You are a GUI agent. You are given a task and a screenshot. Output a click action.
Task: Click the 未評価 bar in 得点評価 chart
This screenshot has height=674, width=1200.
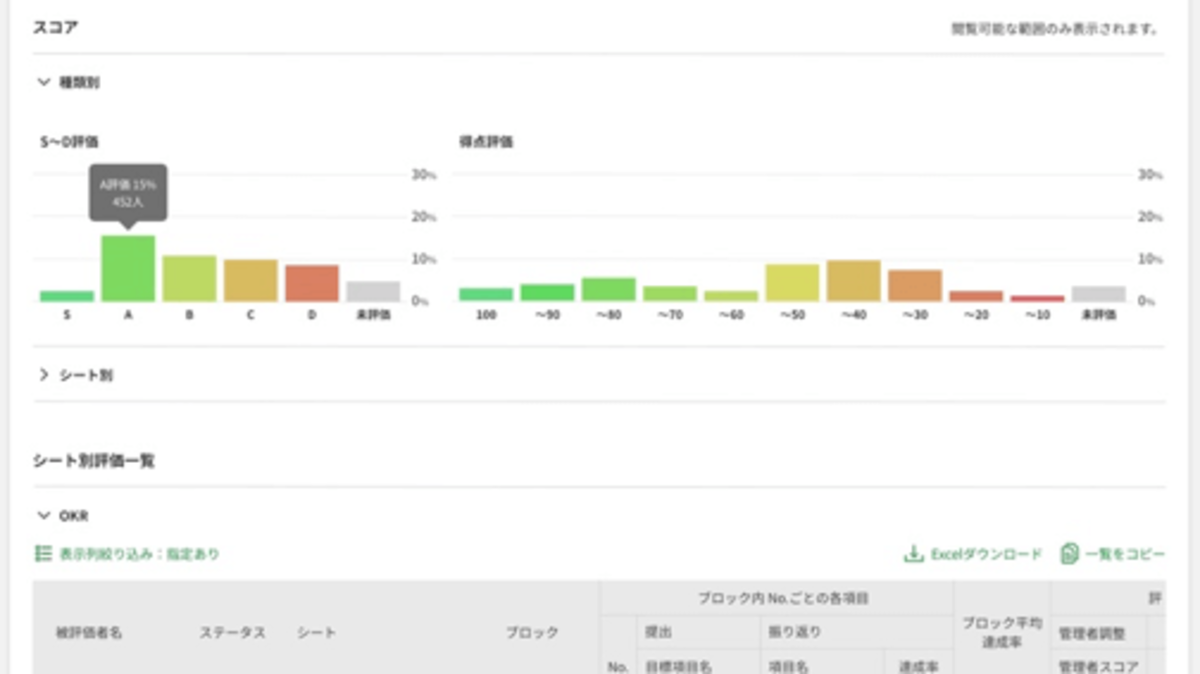(x=1098, y=294)
